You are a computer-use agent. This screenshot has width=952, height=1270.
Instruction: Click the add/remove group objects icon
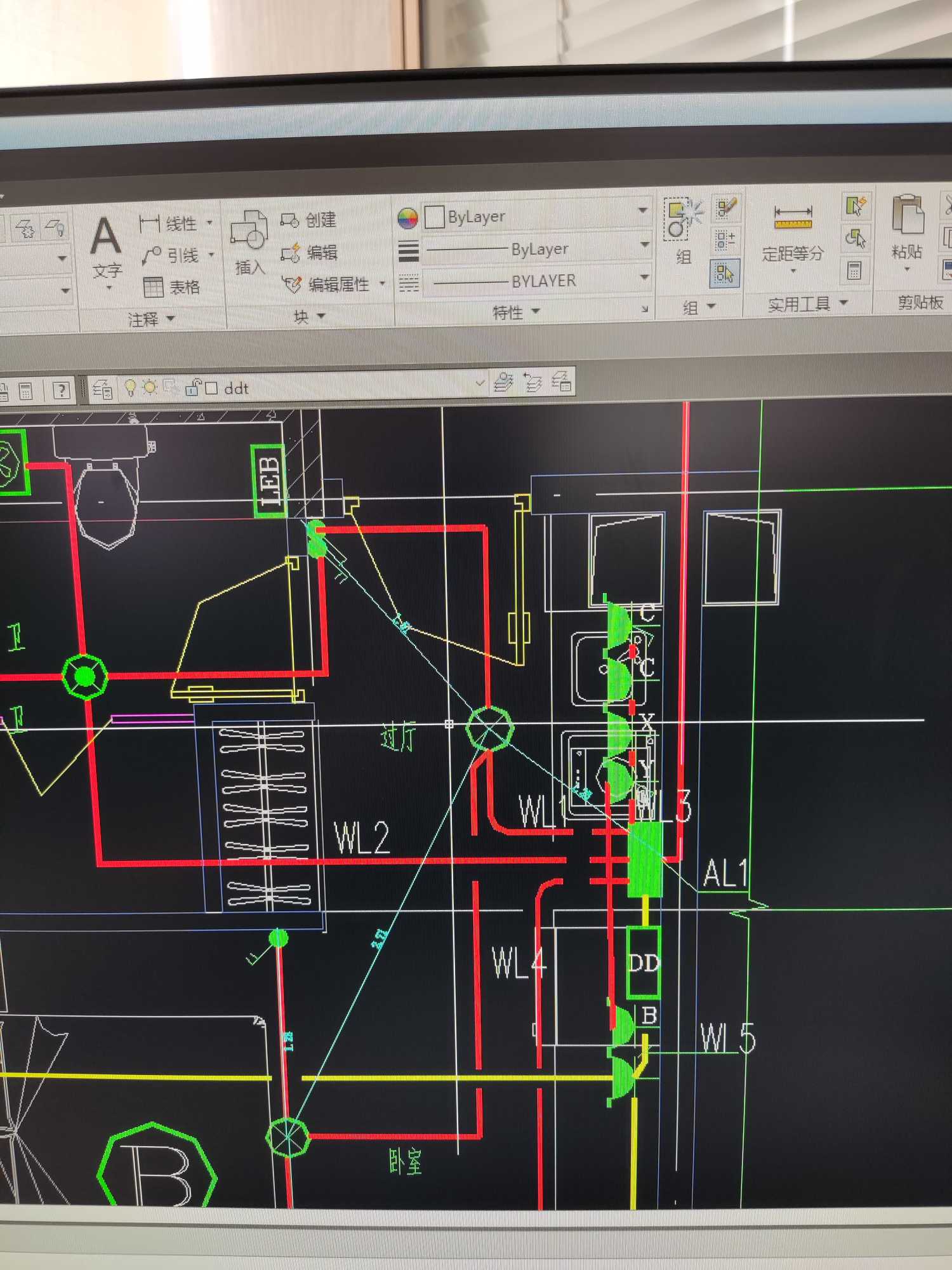(725, 240)
